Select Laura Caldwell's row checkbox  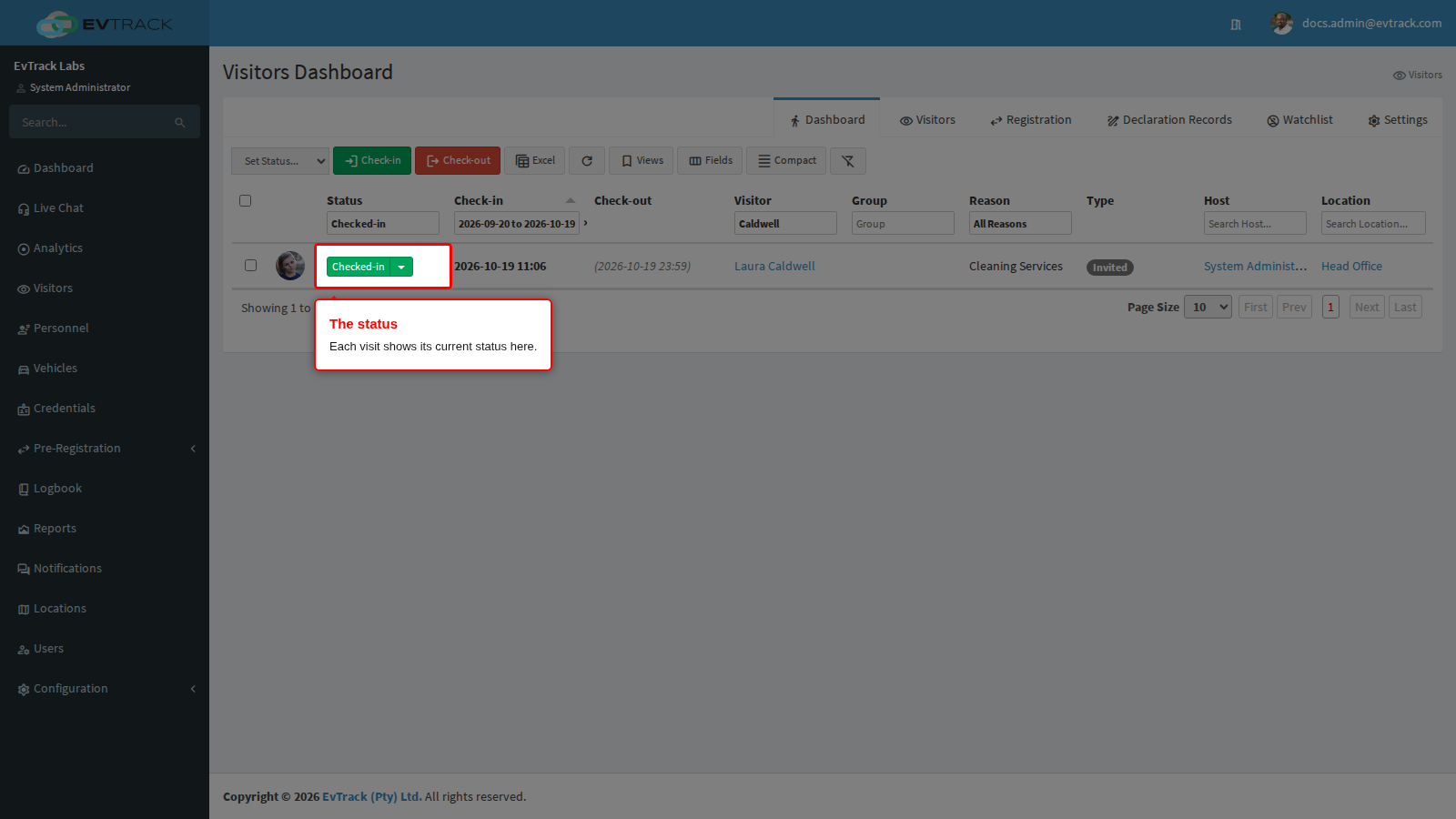250,266
